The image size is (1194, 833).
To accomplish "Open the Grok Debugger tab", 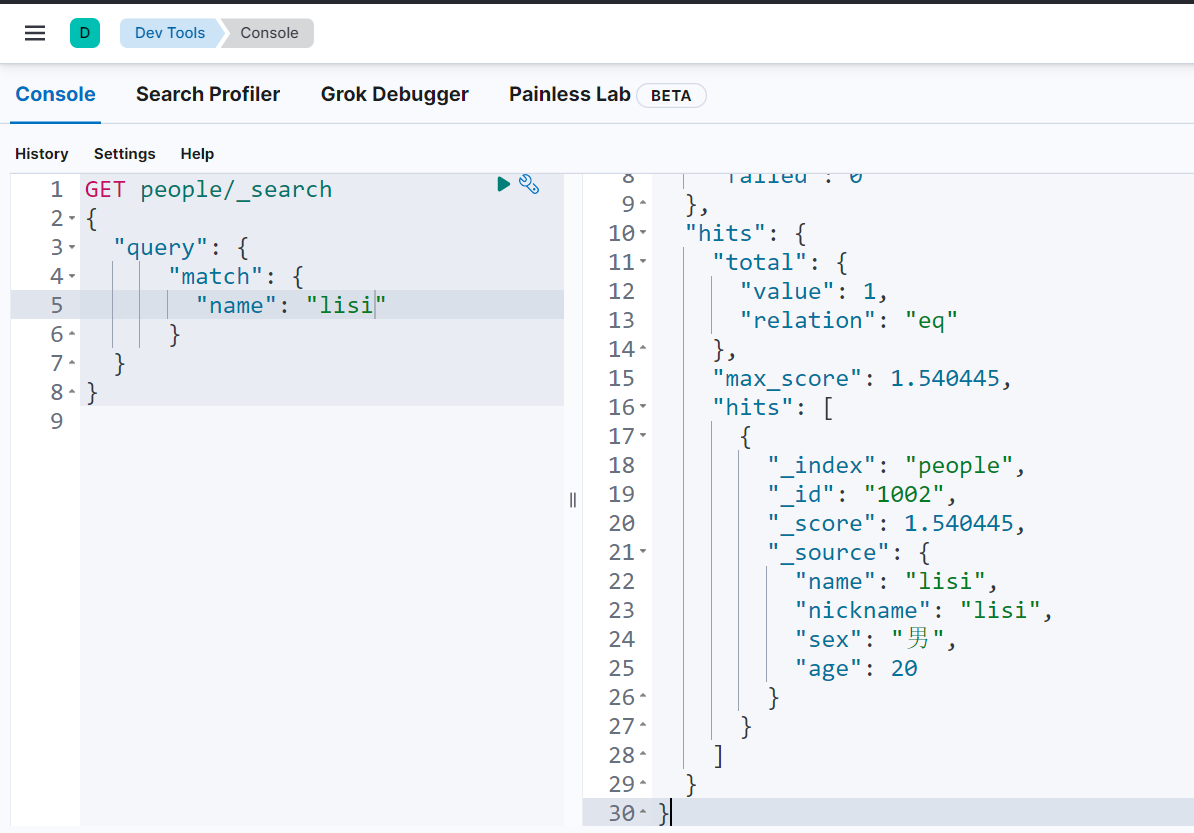I will coord(394,94).
